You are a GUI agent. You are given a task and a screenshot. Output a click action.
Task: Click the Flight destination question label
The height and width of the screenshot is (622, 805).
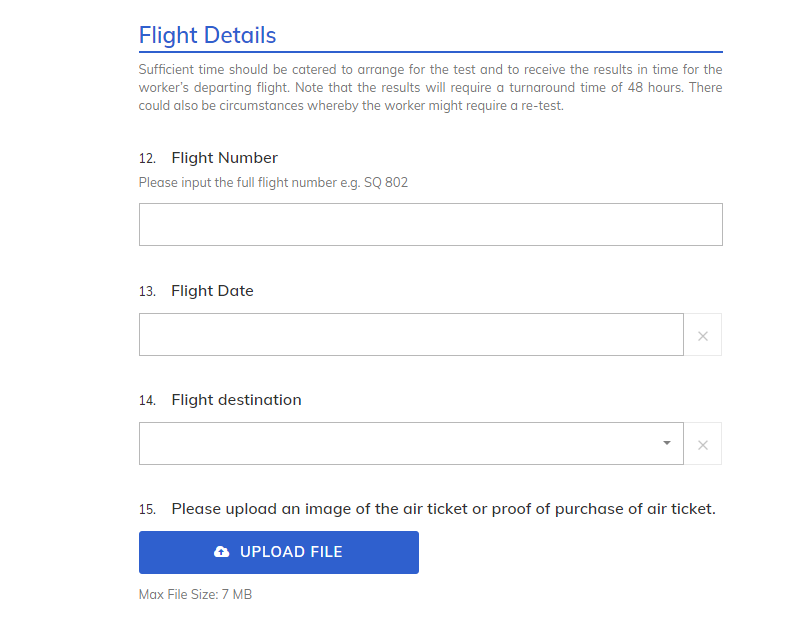click(x=236, y=400)
